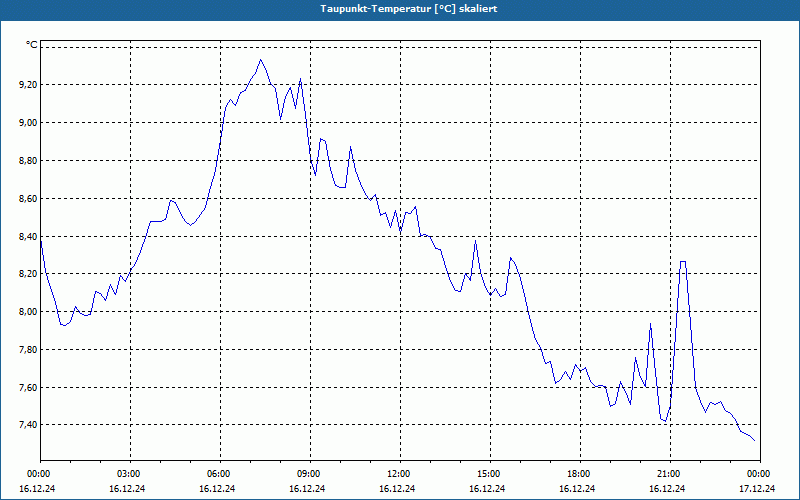800x500 pixels.
Task: Click the 17.12.24 date label
Action: click(x=757, y=489)
